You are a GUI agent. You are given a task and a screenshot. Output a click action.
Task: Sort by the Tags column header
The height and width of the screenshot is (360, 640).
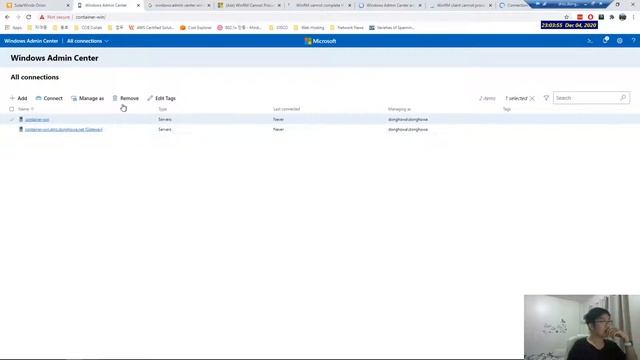pos(507,109)
